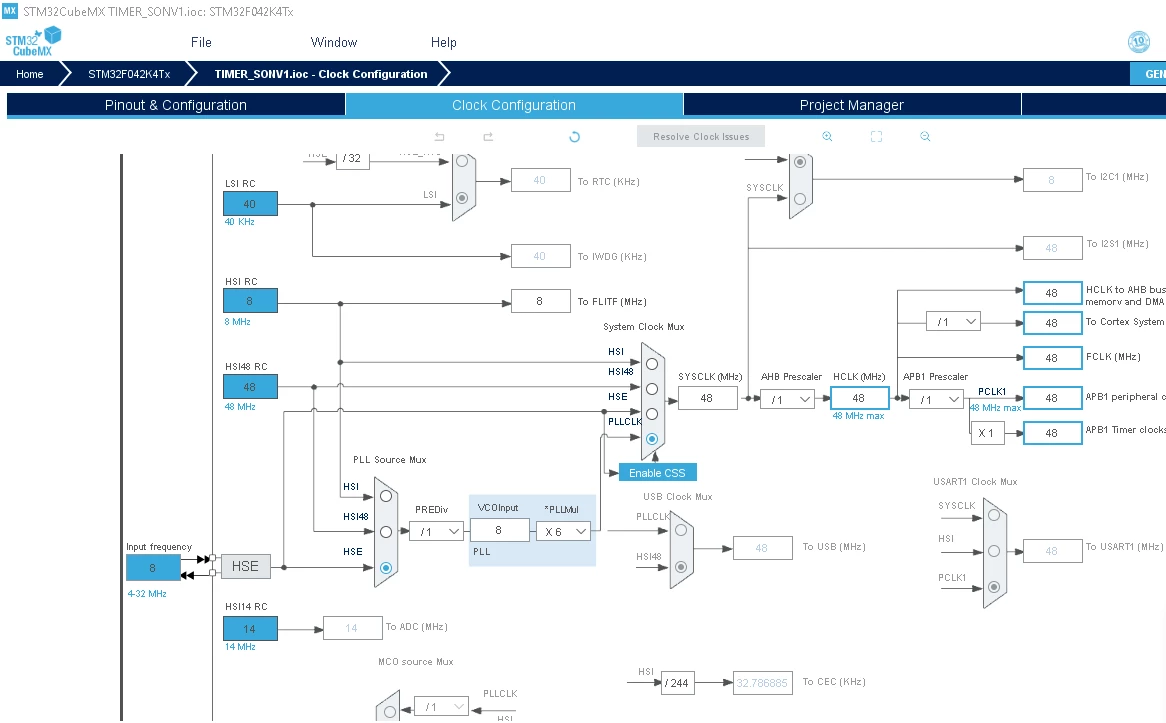
Task: Open the MCO source divider /1 dropdown
Action: pyautogui.click(x=442, y=707)
